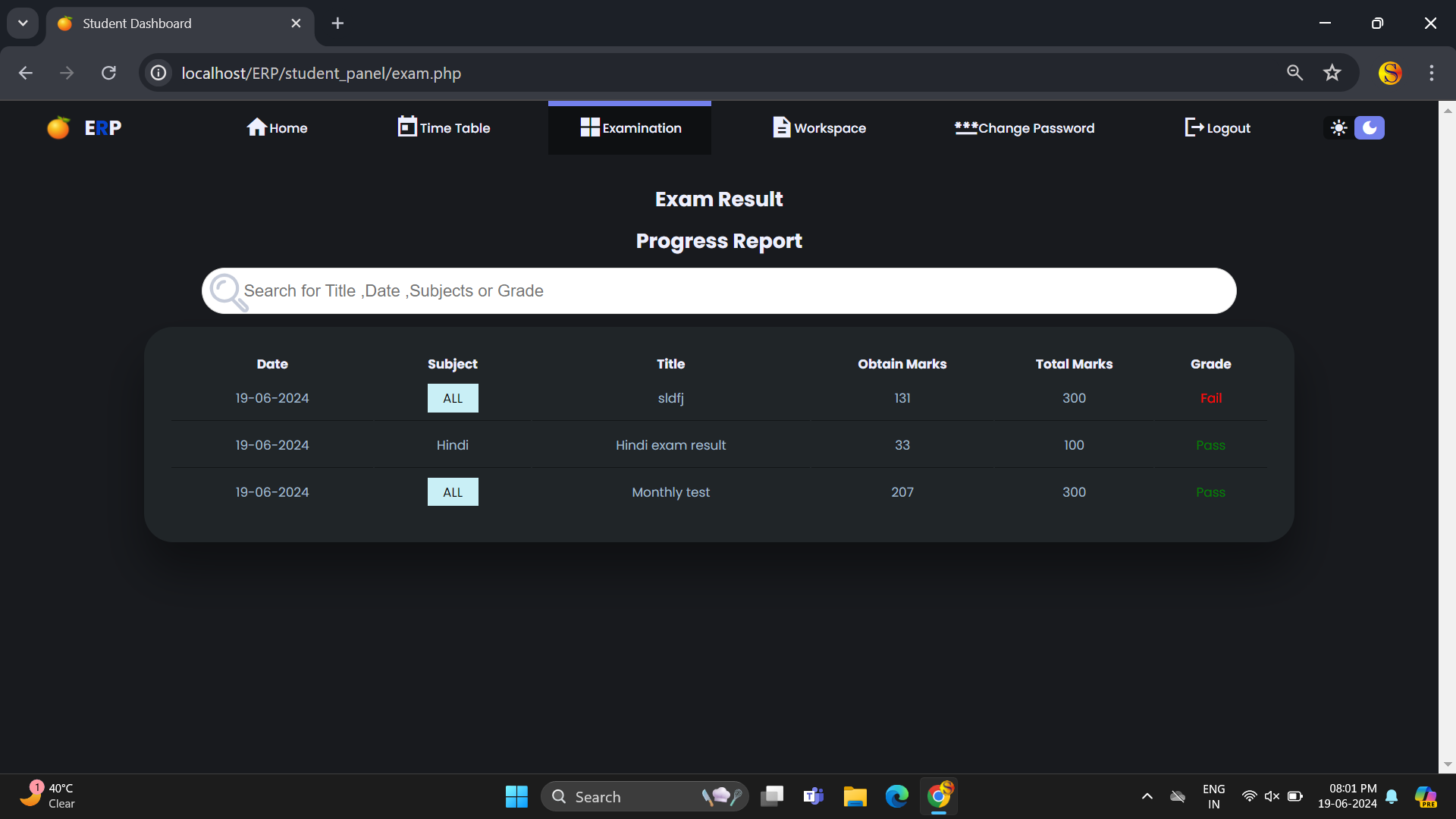The height and width of the screenshot is (819, 1456).
Task: Go to the Time Table page
Action: [444, 128]
